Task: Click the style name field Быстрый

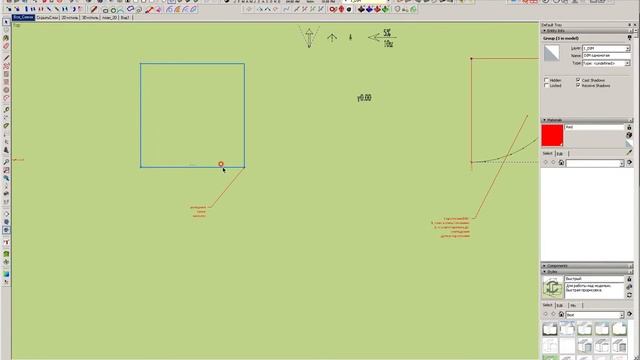Action: pyautogui.click(x=594, y=279)
